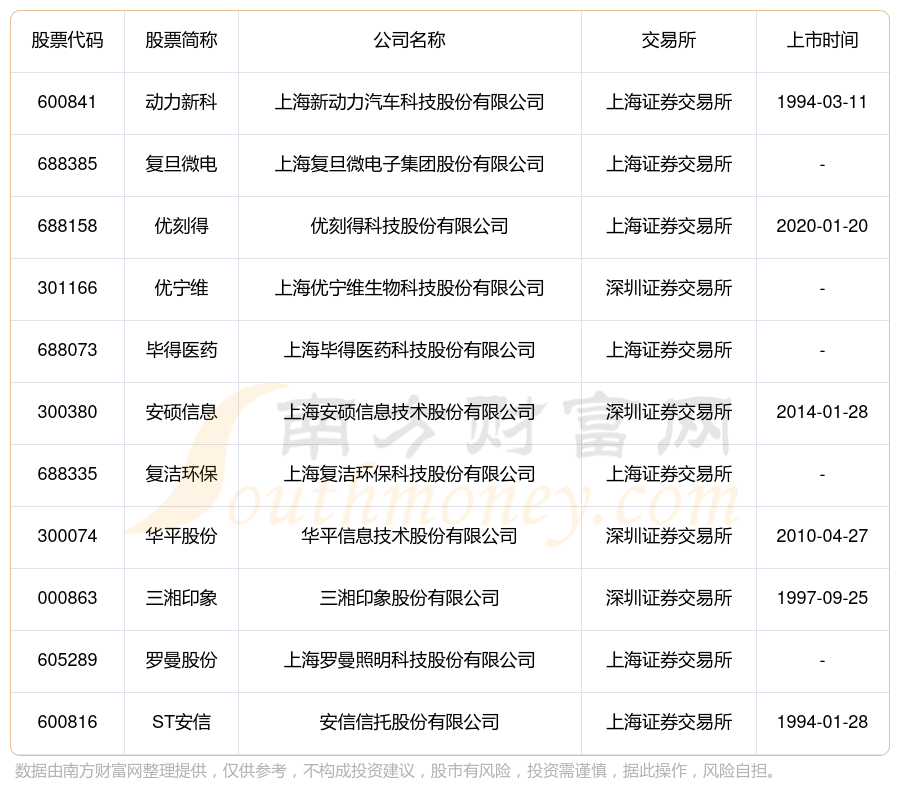Click the stock name 华平股份
Screen dimensions: 900x800
coord(181,536)
